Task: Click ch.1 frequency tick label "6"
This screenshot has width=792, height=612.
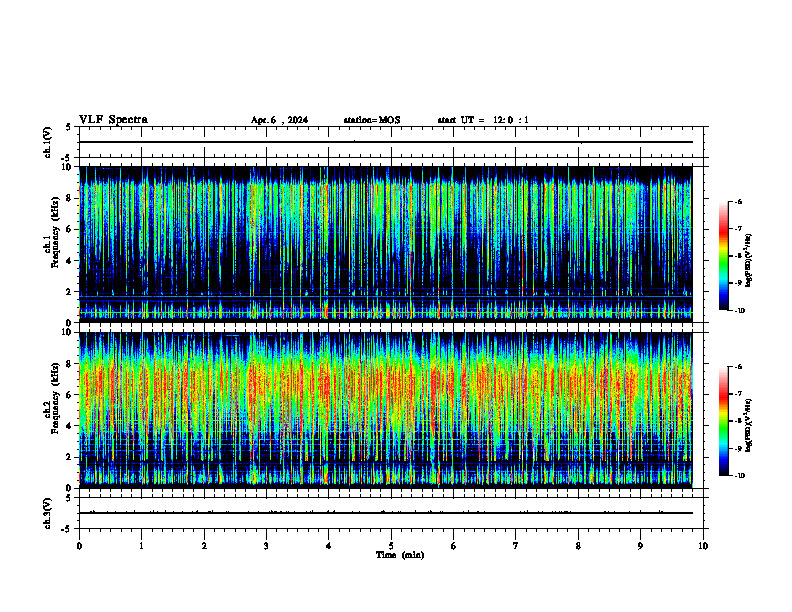Action: [70, 230]
